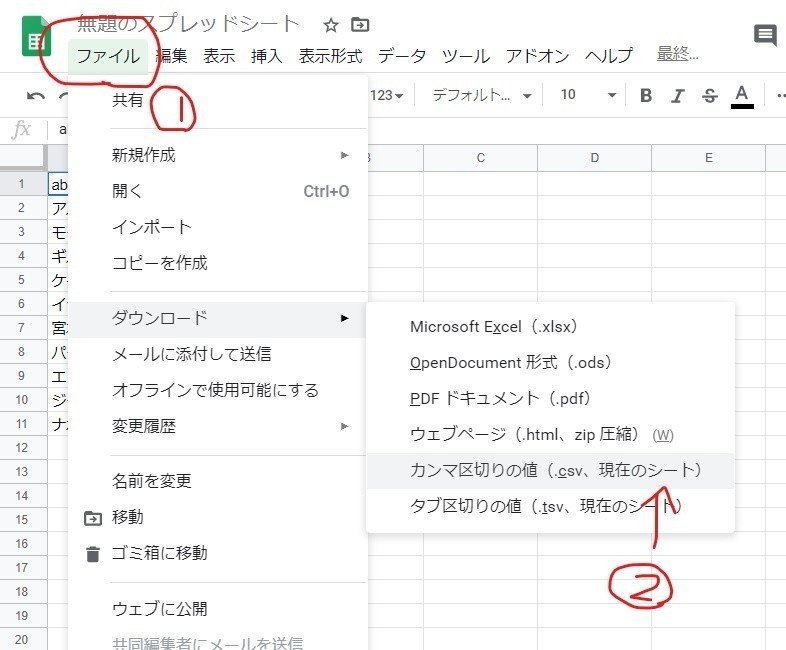Image resolution: width=786 pixels, height=650 pixels.
Task: Download as カンマ区切りの値 (.csv)
Action: tap(550, 471)
